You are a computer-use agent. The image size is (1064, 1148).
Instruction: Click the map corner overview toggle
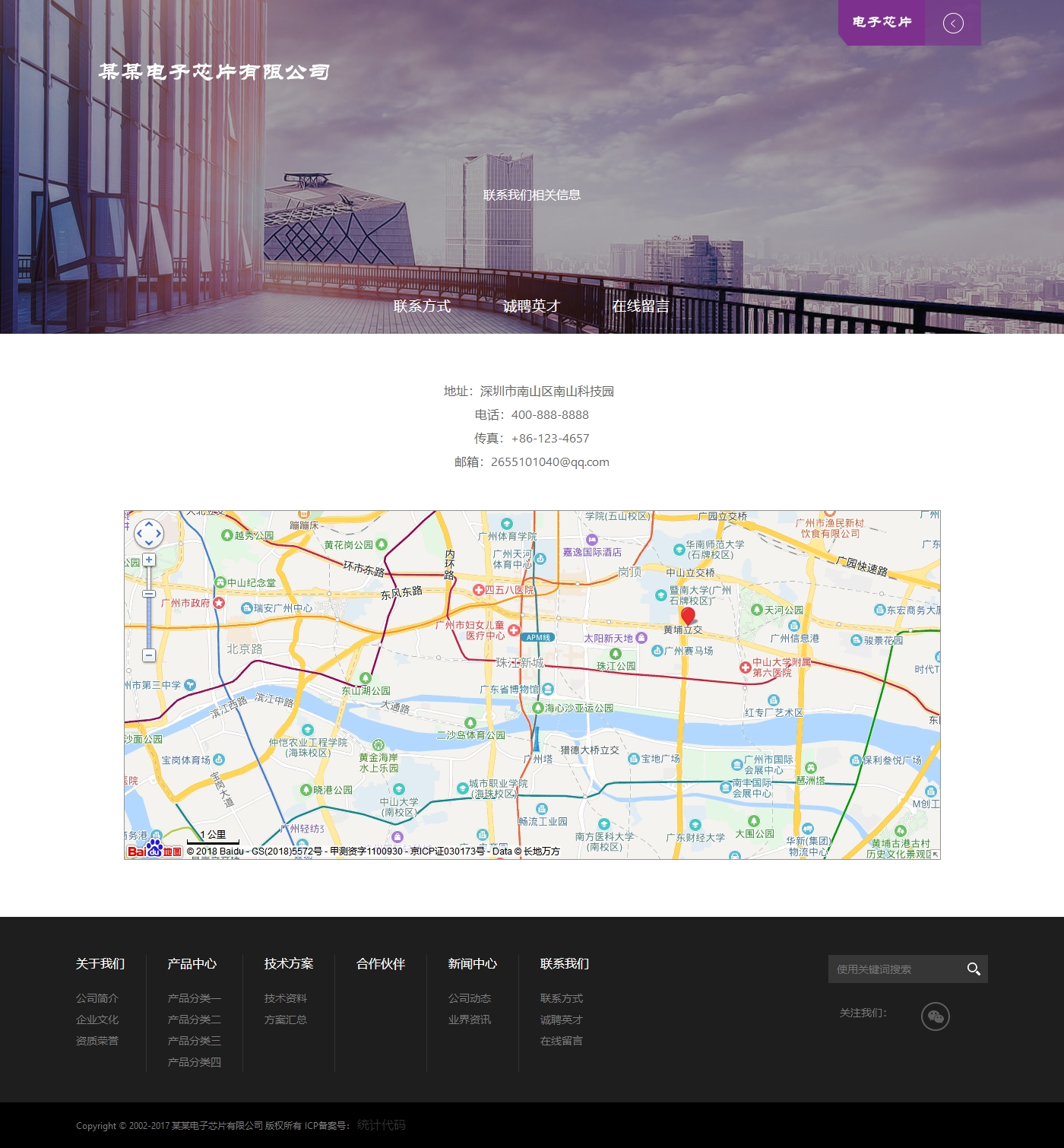click(935, 855)
